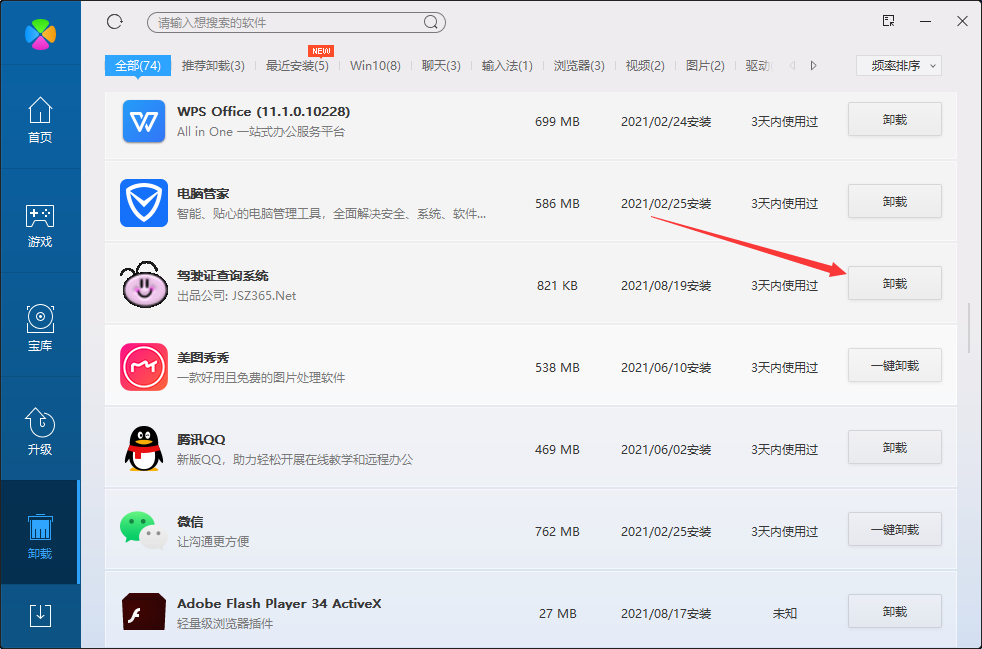Open the feedback menu icon in title bar
This screenshot has height=649, width=982.
pos(888,21)
